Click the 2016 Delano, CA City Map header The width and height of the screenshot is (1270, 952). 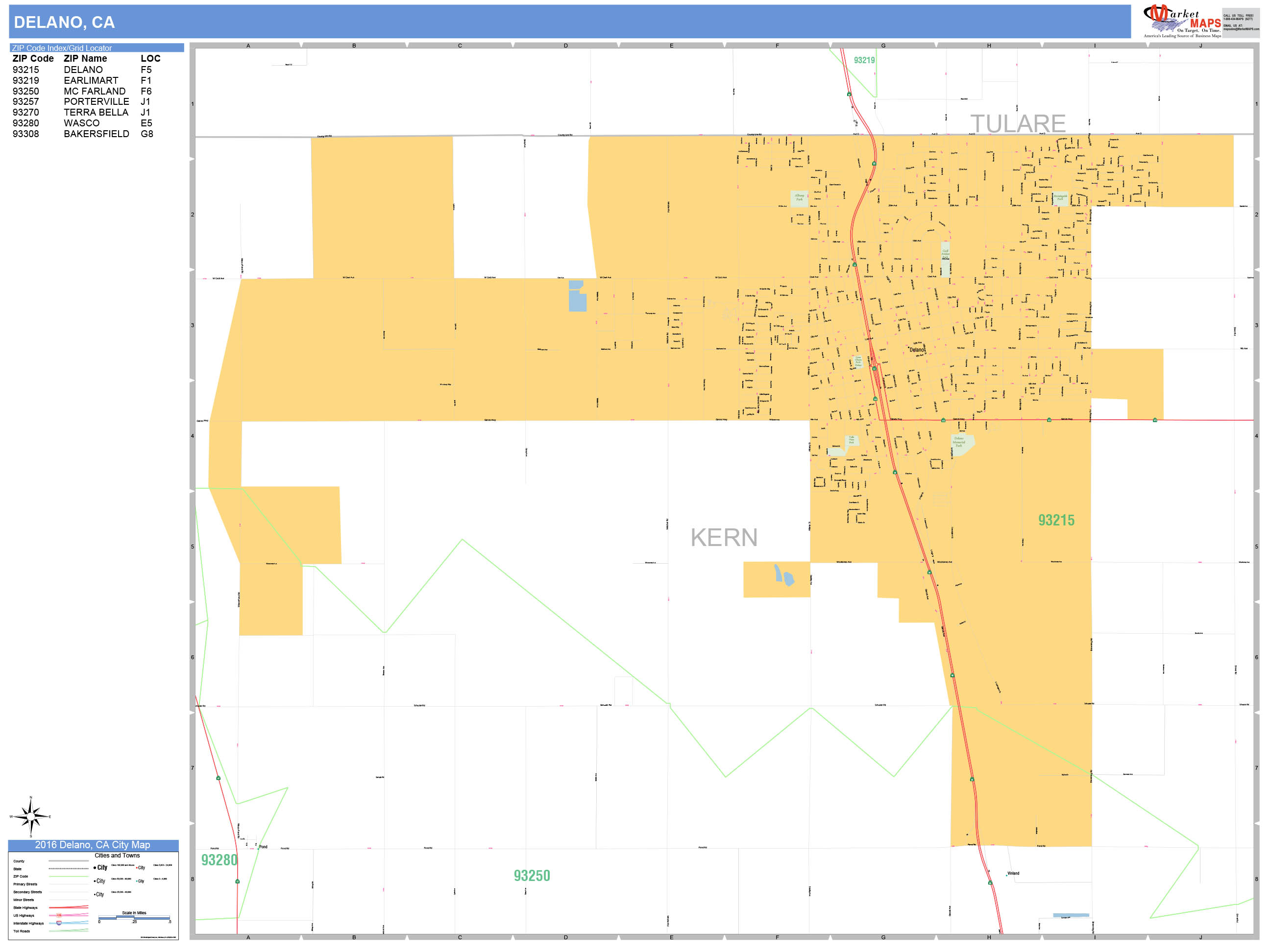point(93,845)
